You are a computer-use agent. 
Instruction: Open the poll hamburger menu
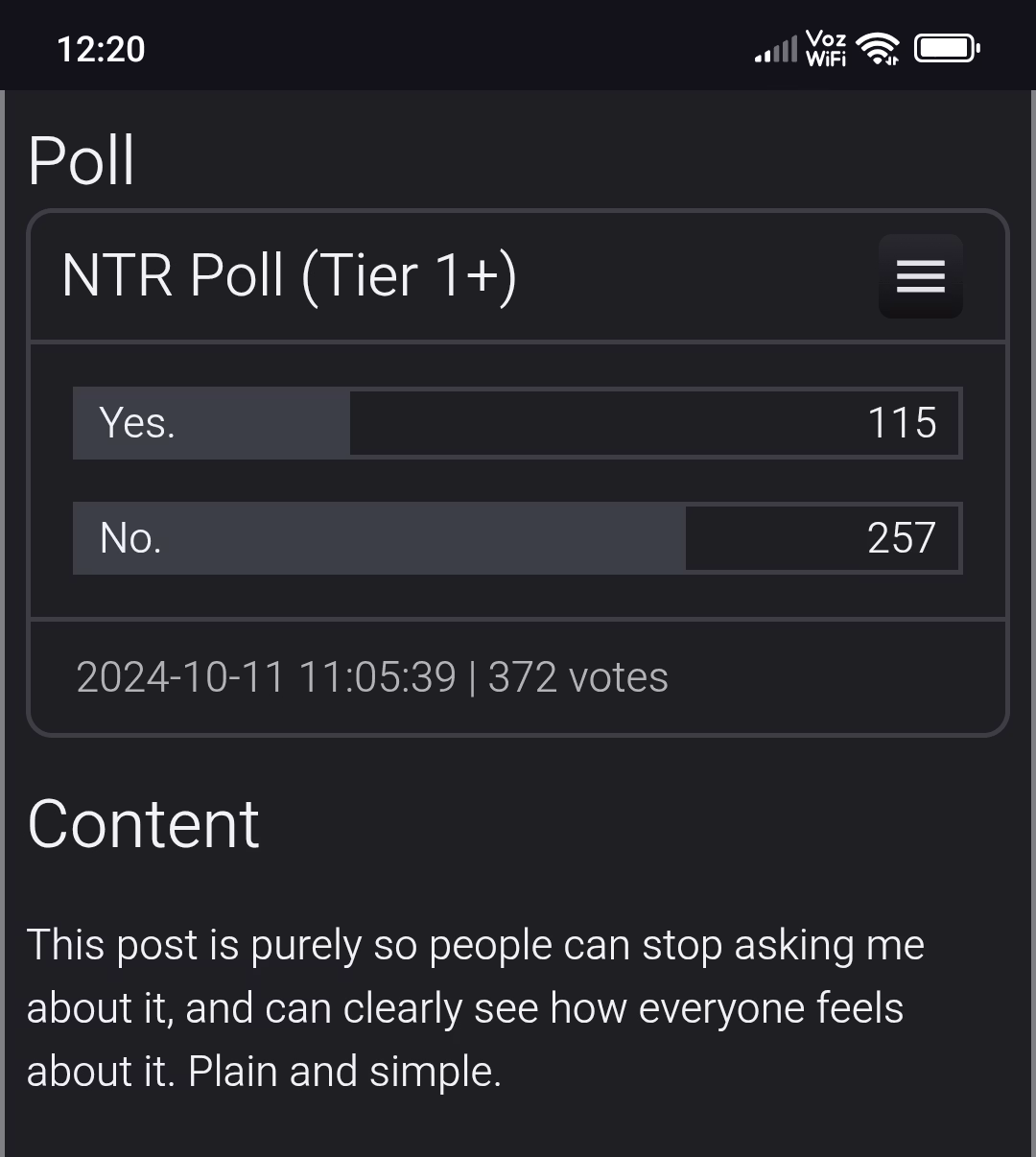coord(920,276)
